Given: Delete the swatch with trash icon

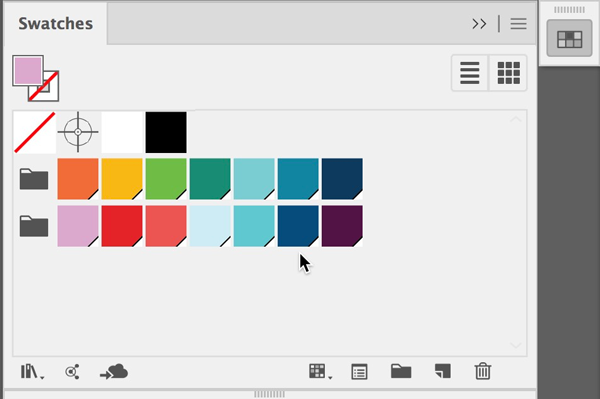Looking at the screenshot, I should [x=483, y=371].
